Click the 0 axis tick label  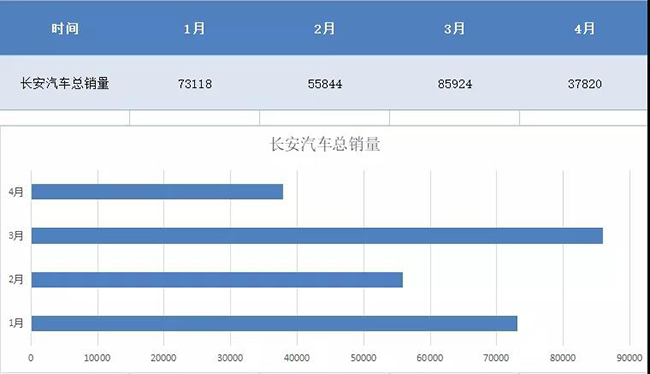tap(31, 357)
